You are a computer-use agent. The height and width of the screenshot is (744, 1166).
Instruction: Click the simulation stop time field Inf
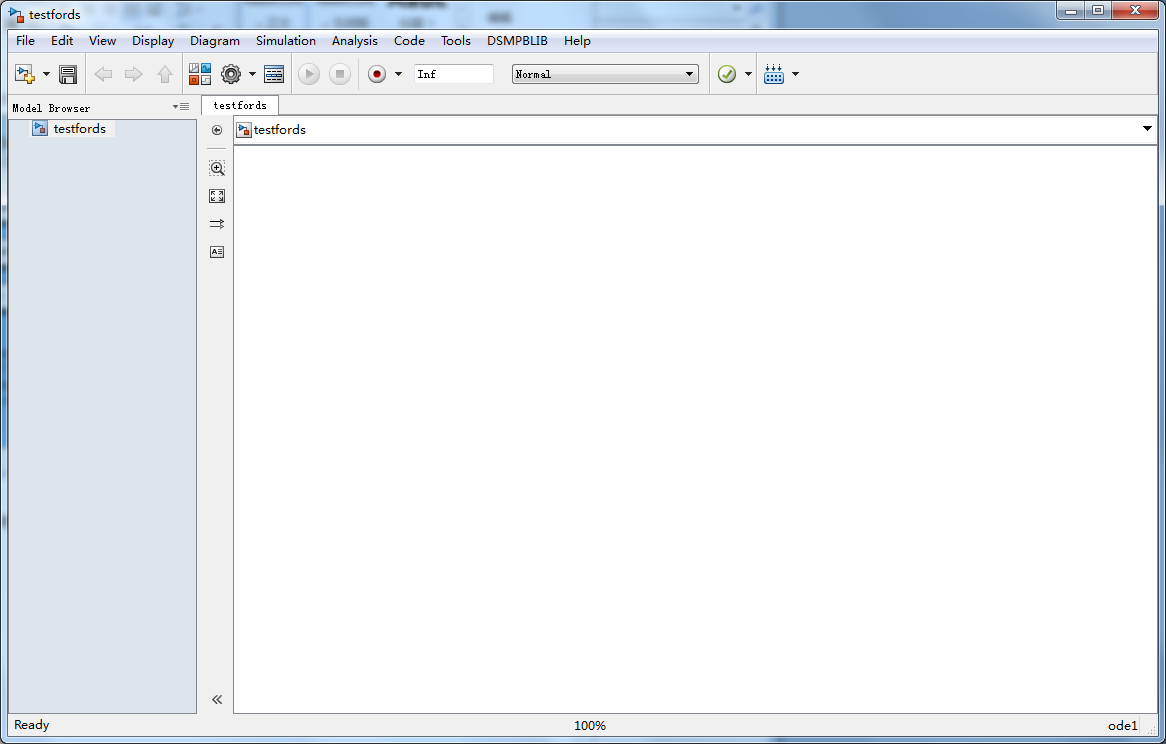[454, 74]
